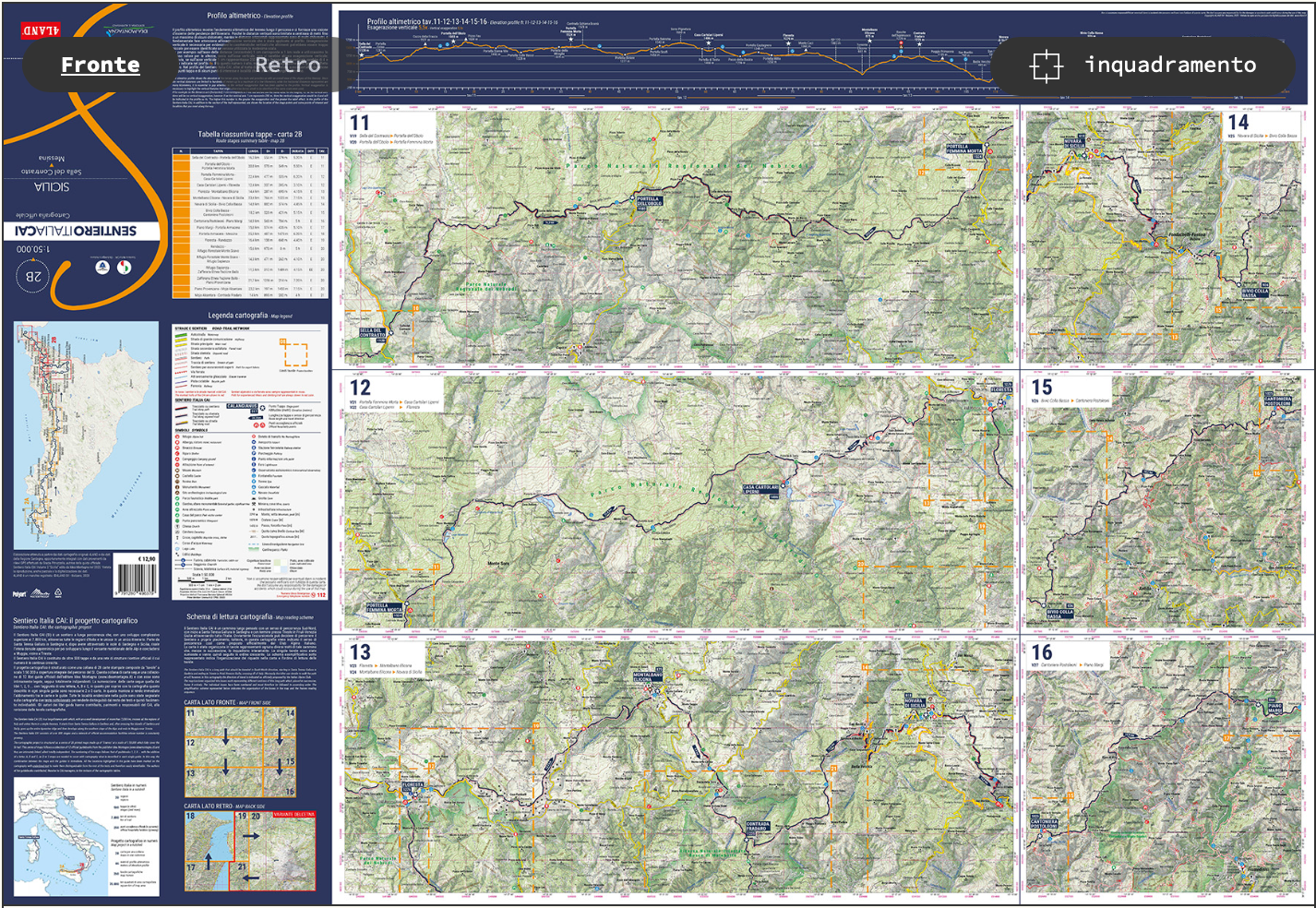Select the Fronte tab
Screen dimensions: 1316x908
pos(101,65)
